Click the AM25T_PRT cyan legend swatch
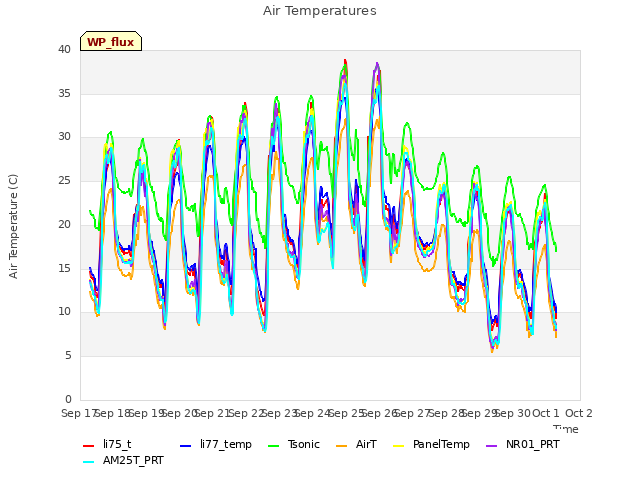The width and height of the screenshot is (640, 480). tap(89, 462)
